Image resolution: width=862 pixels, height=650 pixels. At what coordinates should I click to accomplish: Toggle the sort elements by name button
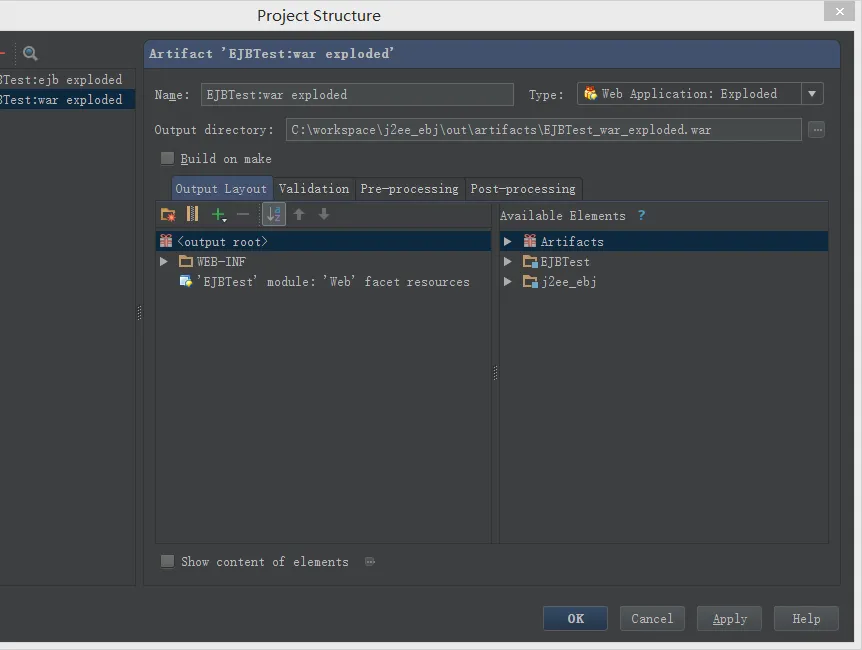coord(273,214)
